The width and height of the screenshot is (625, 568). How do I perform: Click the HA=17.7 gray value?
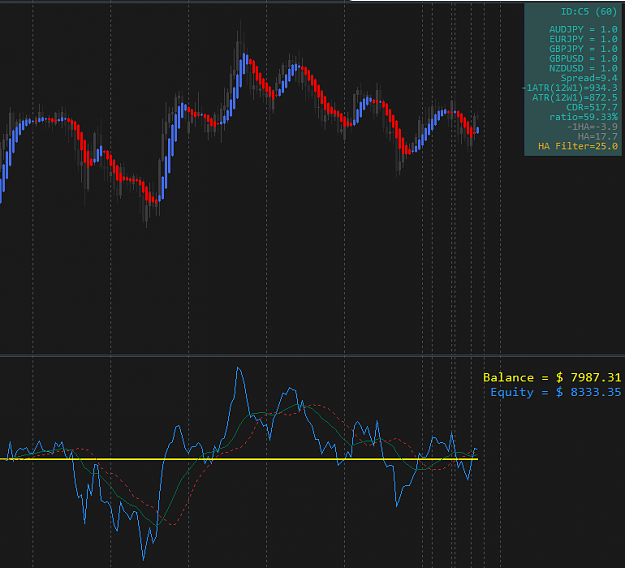(597, 137)
